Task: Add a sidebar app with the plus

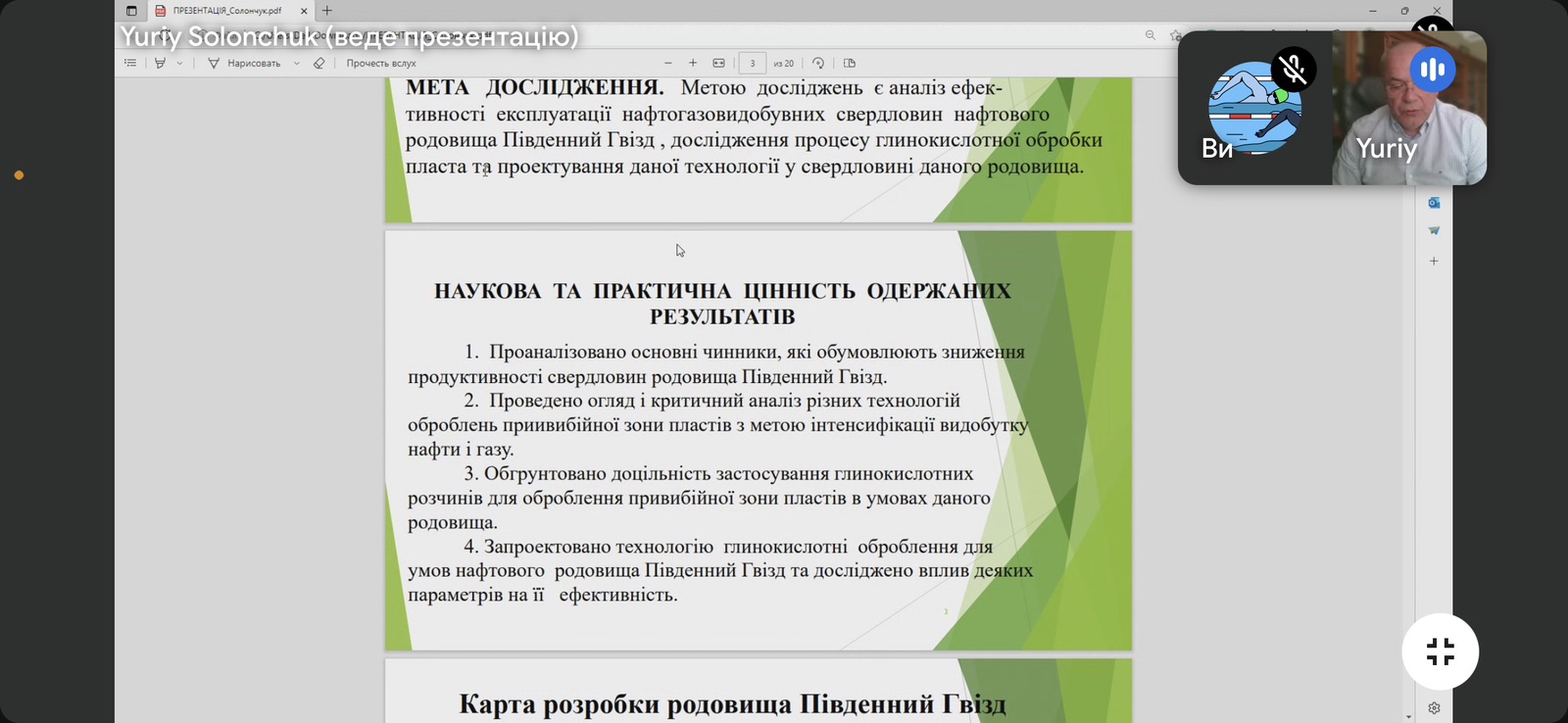Action: click(1434, 262)
